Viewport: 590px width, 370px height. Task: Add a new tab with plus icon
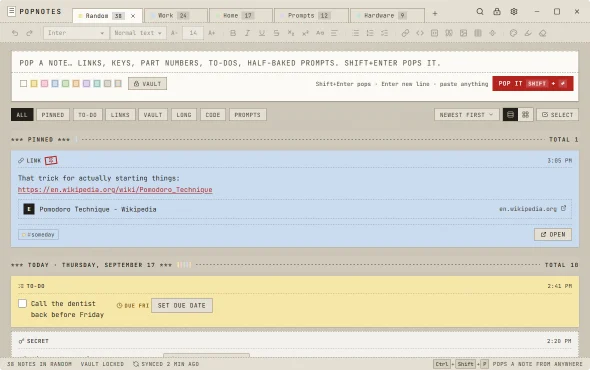click(435, 14)
